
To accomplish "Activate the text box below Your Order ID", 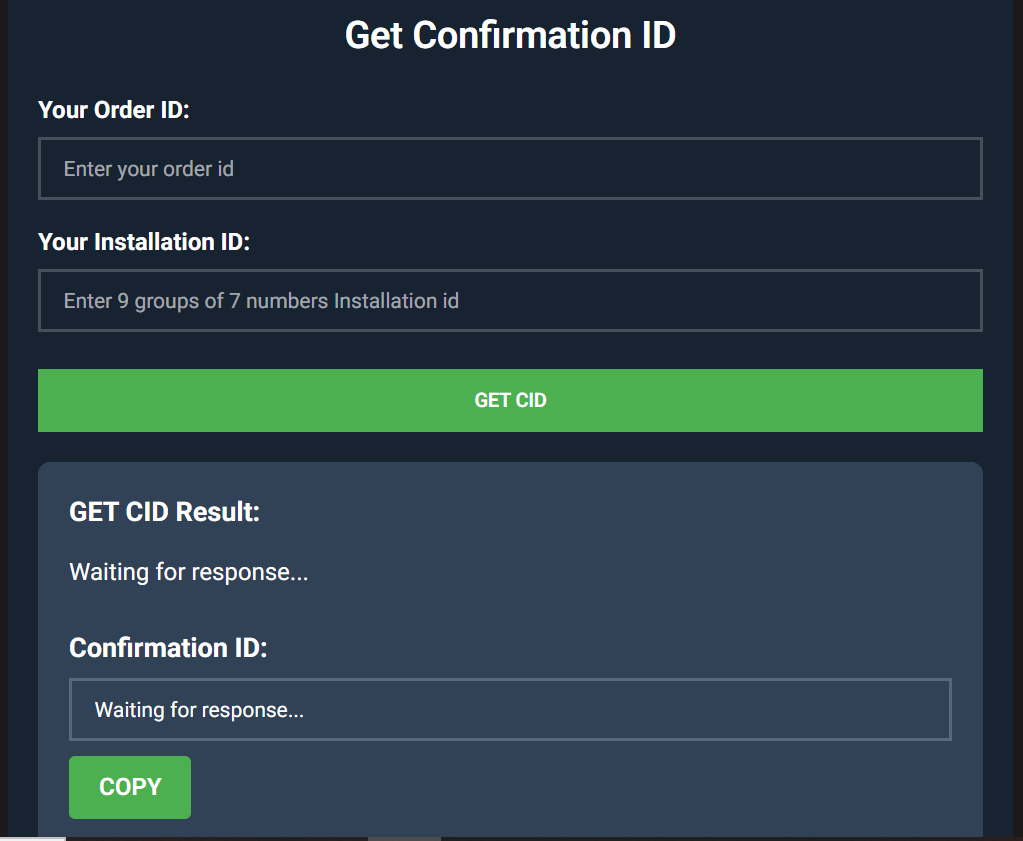I will (x=510, y=169).
